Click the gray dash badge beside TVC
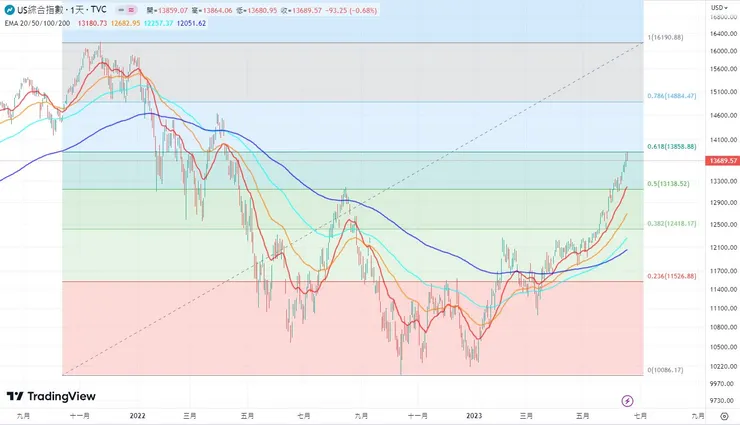The image size is (740, 425). click(121, 10)
